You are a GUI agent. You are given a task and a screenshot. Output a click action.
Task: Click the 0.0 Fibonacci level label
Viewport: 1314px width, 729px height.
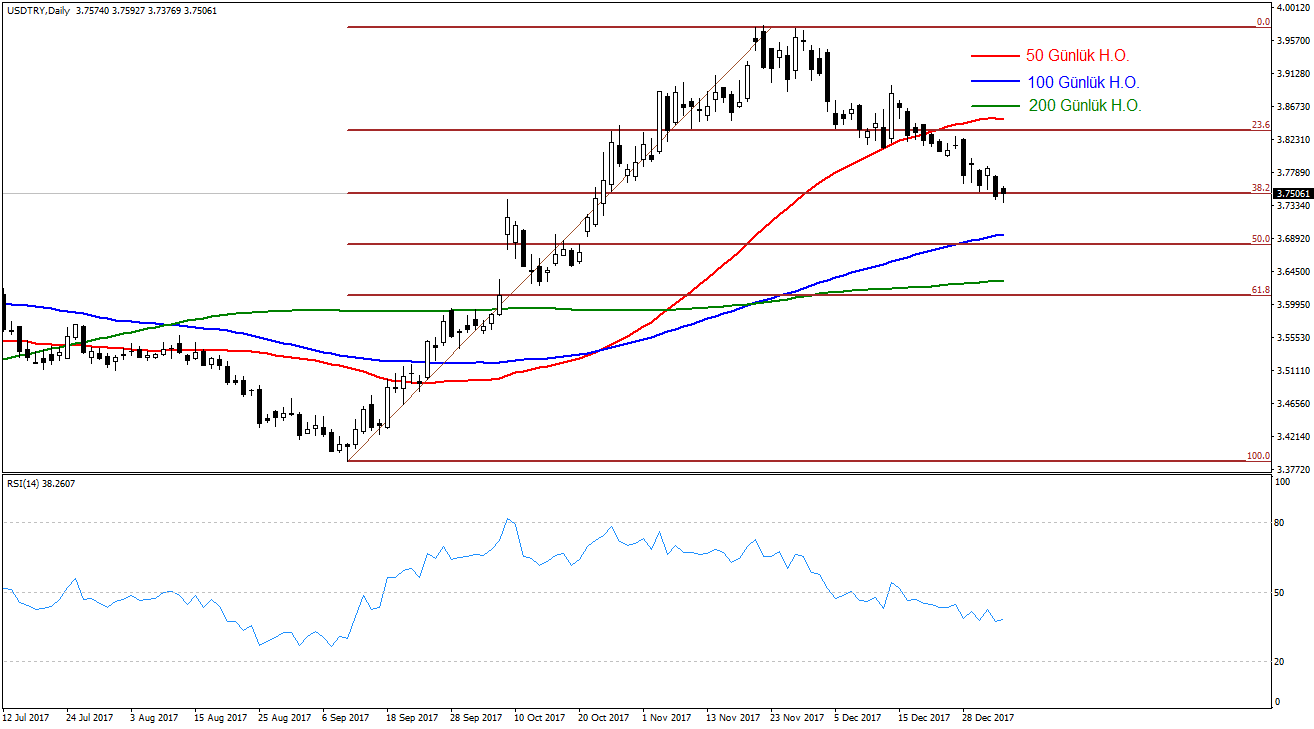[1262, 22]
